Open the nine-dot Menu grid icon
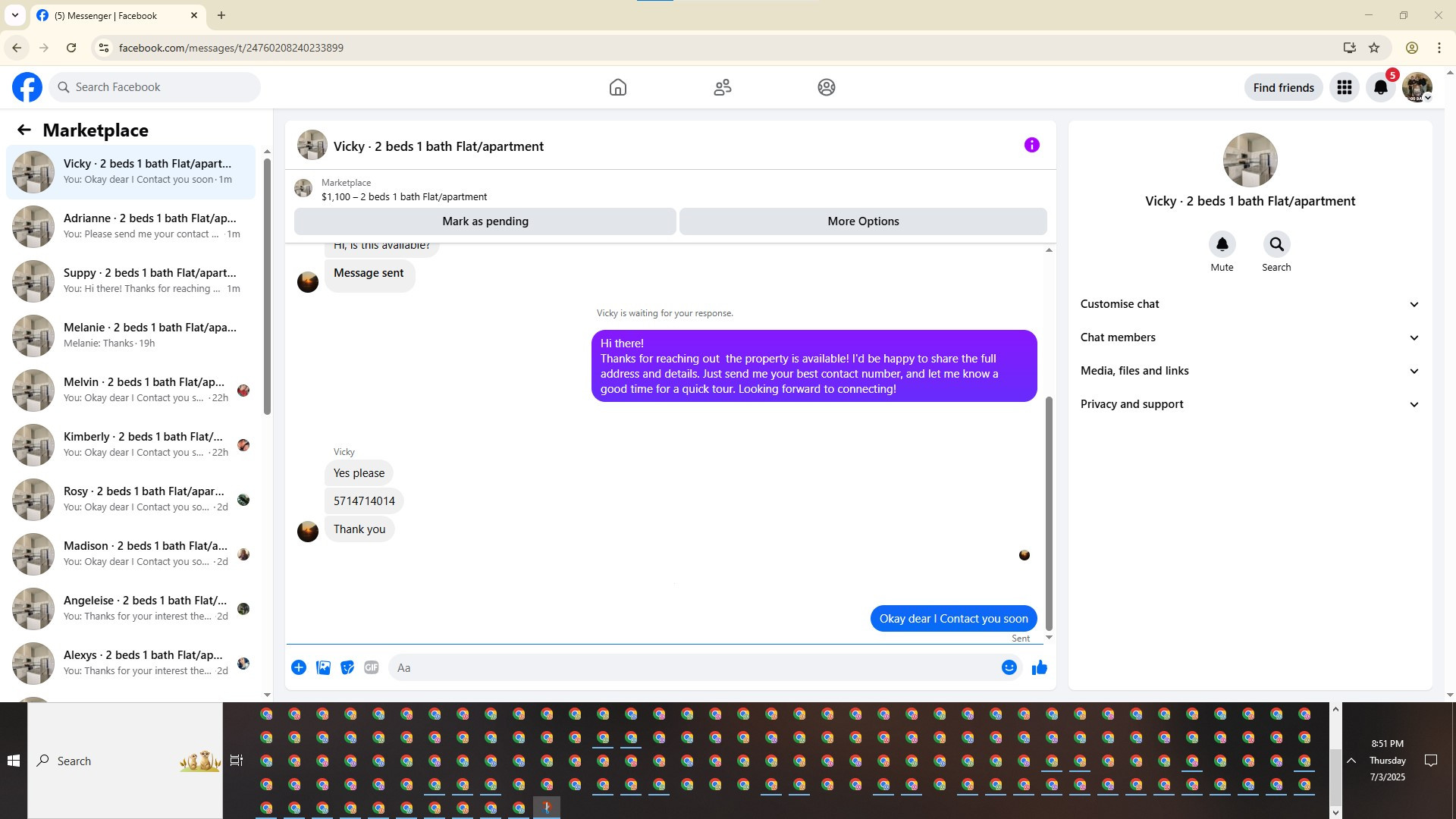The width and height of the screenshot is (1456, 819). [1344, 87]
